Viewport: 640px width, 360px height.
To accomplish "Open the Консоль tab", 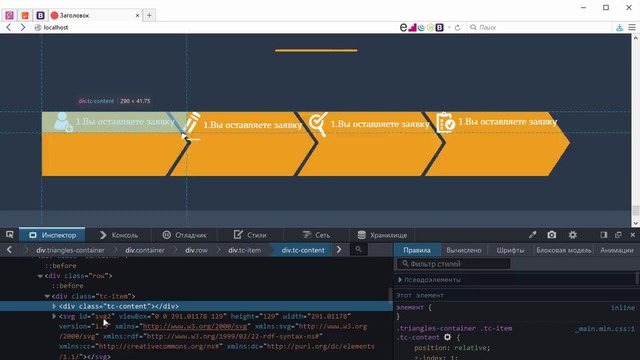I will coord(119,235).
